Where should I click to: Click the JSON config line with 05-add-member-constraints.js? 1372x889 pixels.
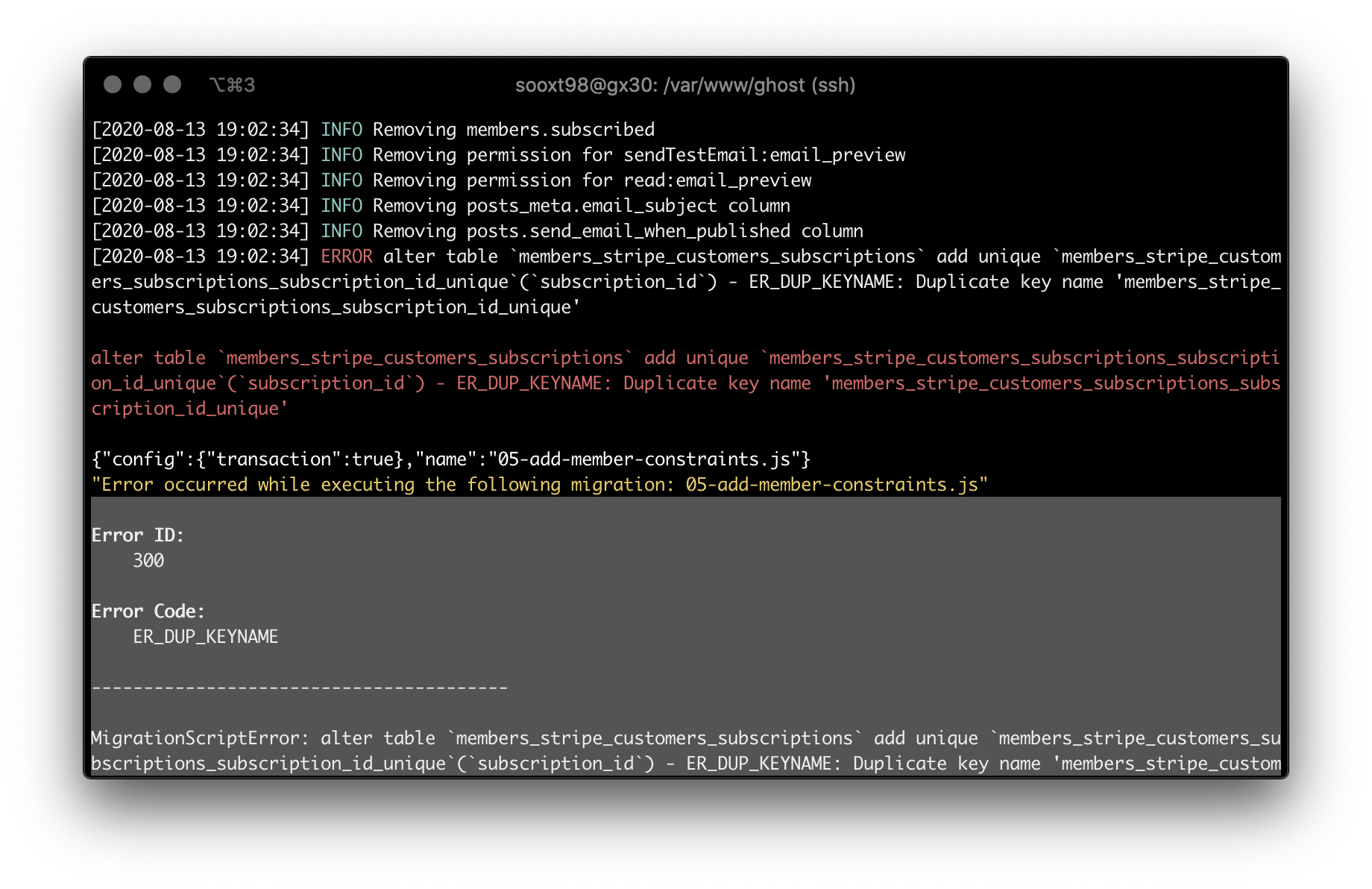point(450,459)
